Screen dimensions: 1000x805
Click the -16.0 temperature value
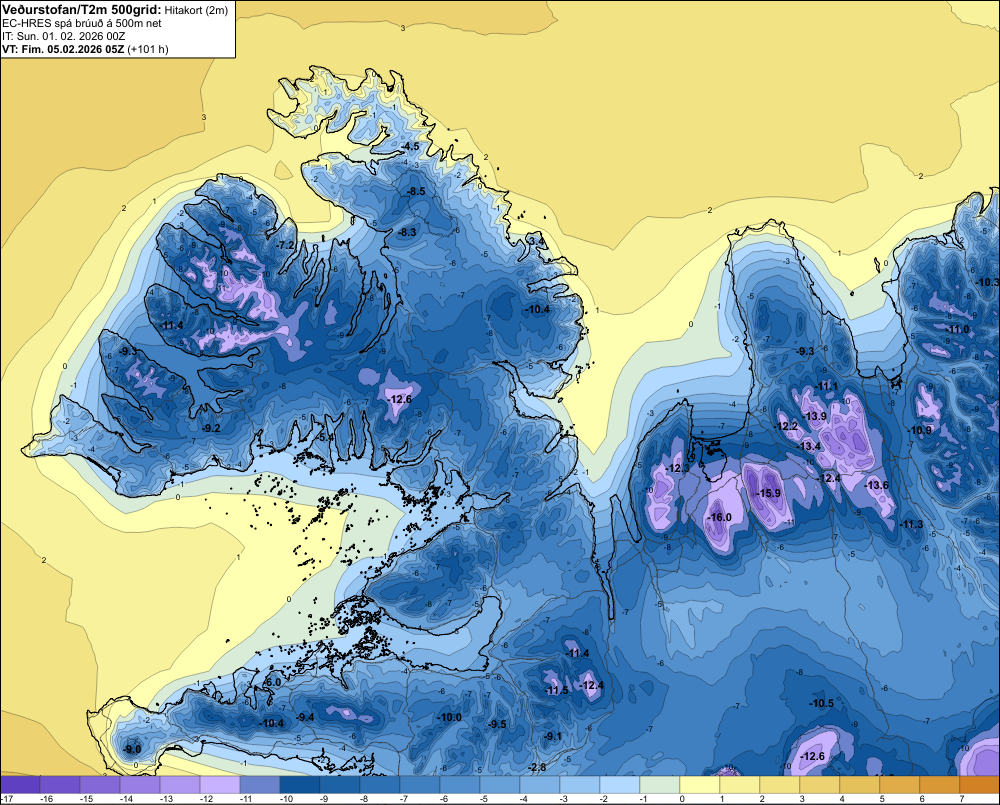coord(720,517)
